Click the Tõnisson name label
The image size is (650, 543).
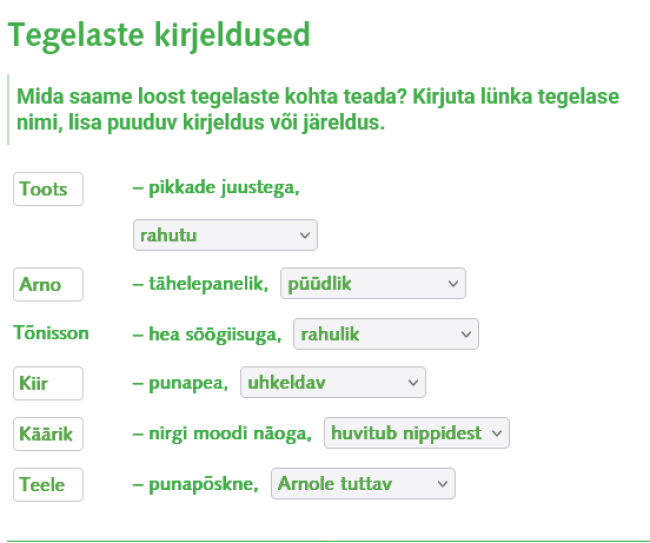[51, 333]
